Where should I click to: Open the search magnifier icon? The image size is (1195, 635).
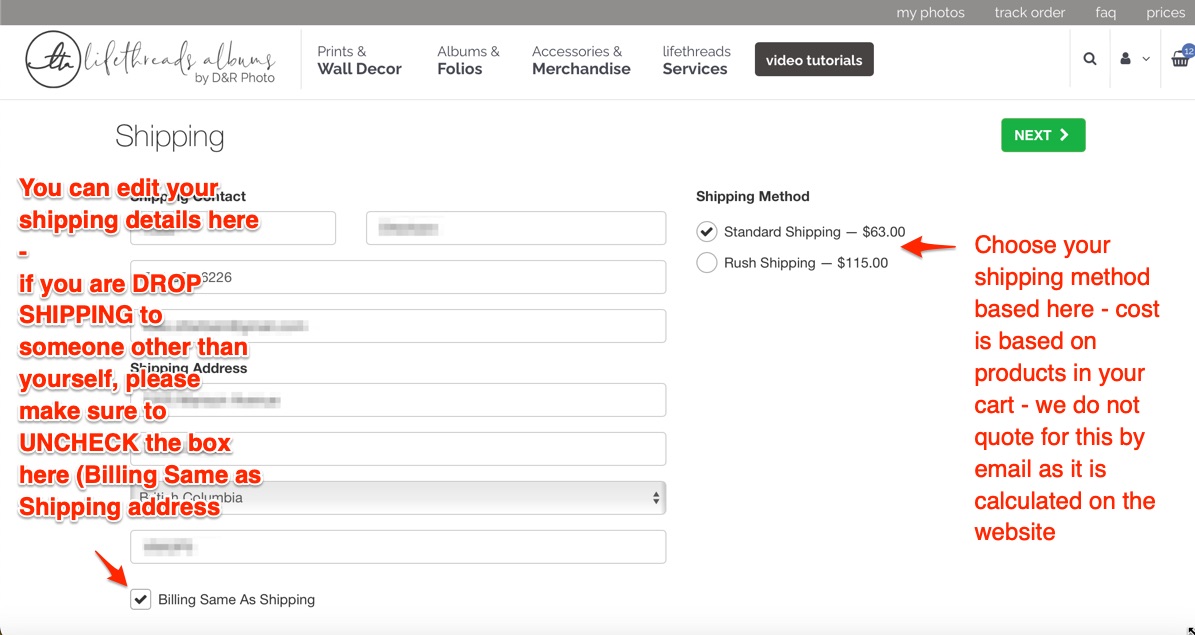(1090, 59)
